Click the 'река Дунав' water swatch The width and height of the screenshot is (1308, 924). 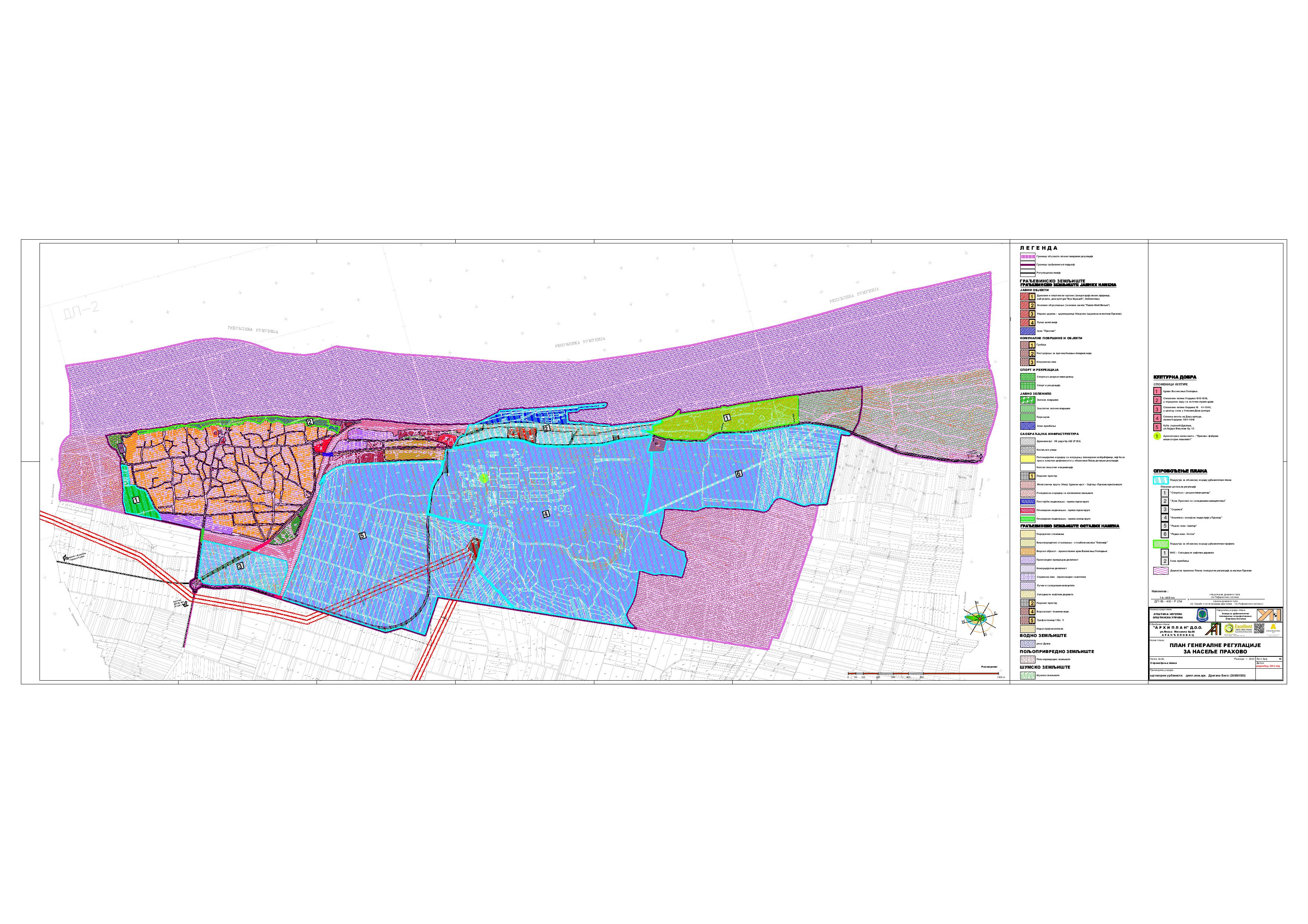(x=1028, y=644)
